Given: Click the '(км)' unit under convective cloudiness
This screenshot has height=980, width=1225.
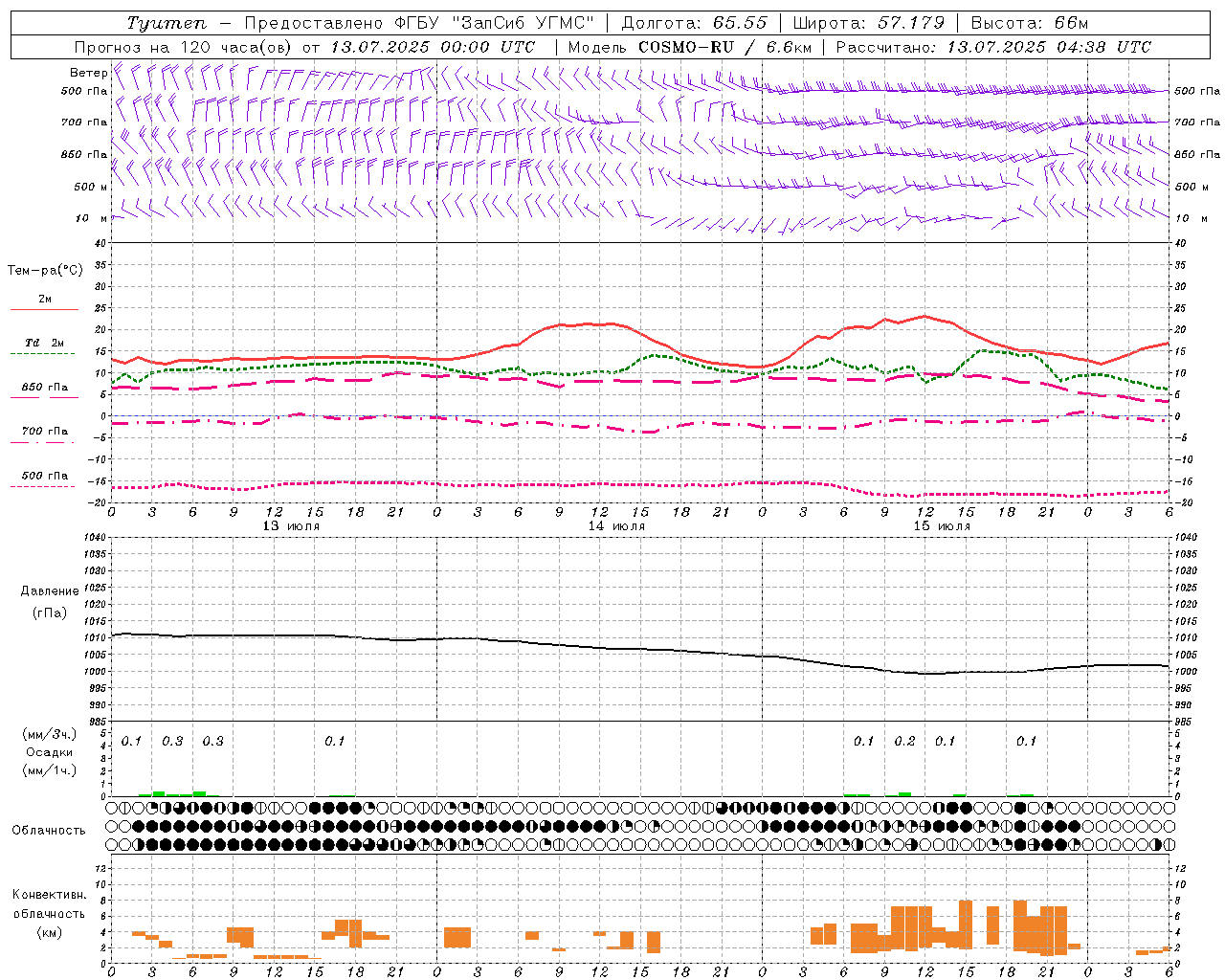Looking at the screenshot, I should coord(50,932).
